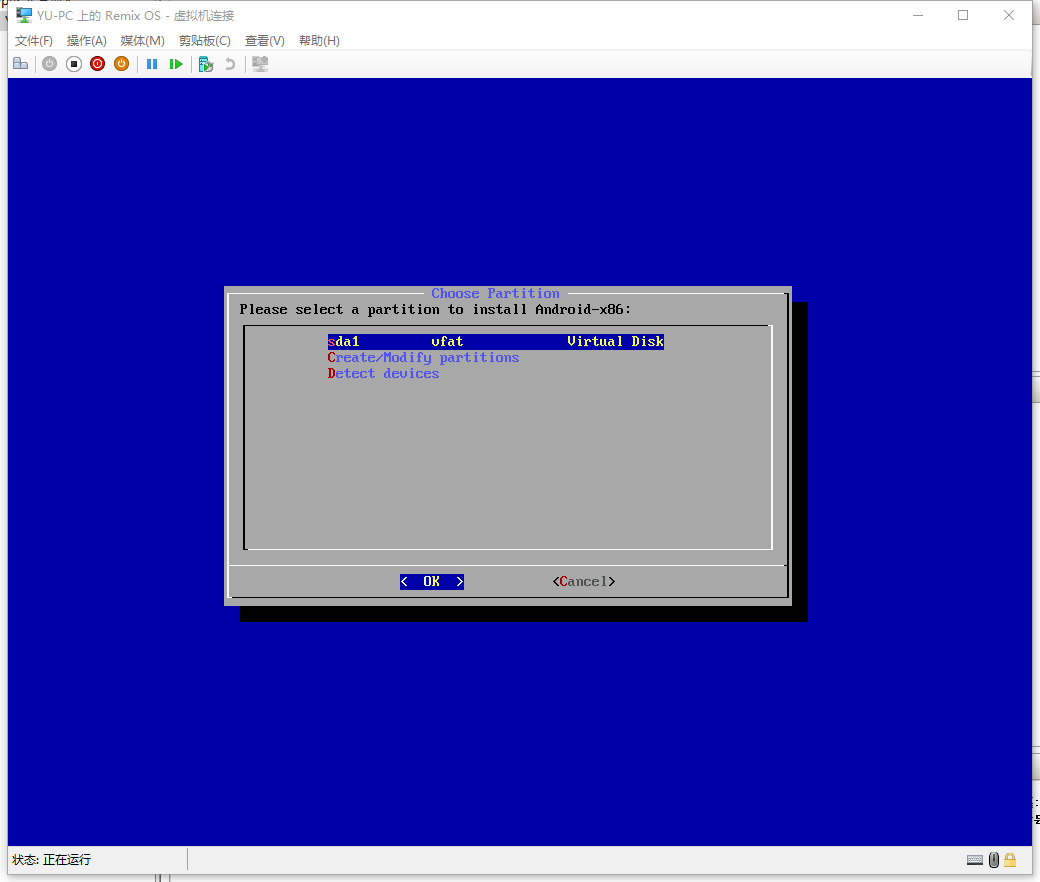This screenshot has height=882, width=1040.
Task: Open the 文件(F) menu
Action: pyautogui.click(x=34, y=41)
